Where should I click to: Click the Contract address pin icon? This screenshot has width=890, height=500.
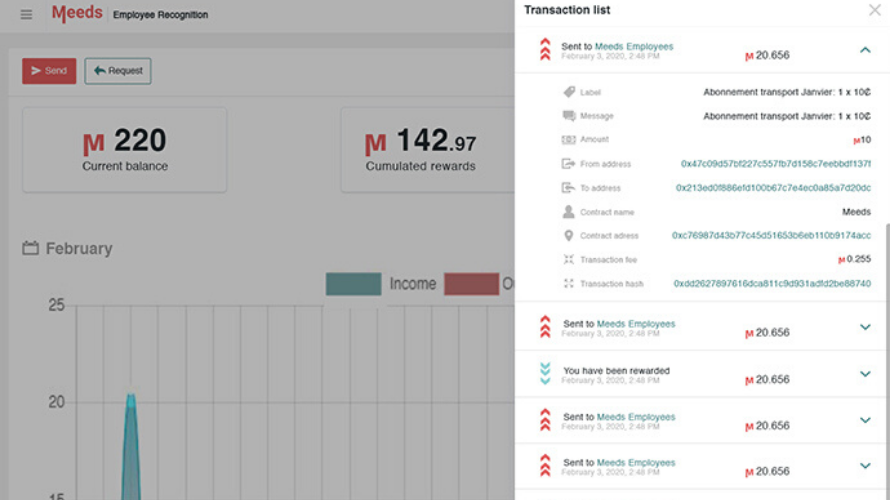568,236
